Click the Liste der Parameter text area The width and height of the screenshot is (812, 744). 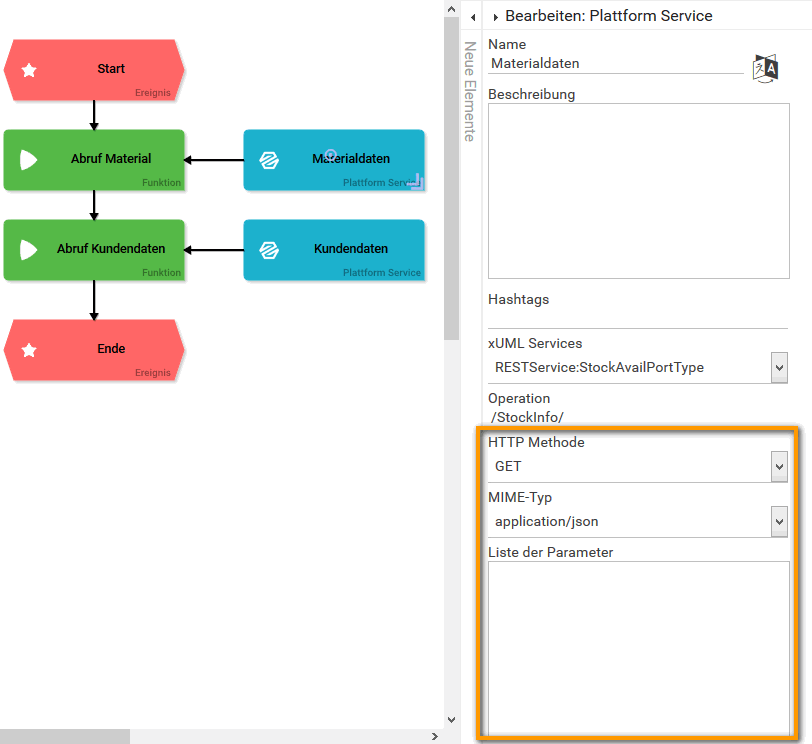point(638,645)
